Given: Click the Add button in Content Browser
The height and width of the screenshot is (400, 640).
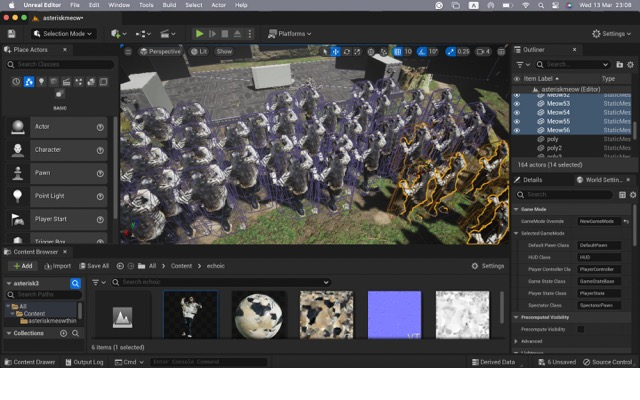Looking at the screenshot, I should click(22, 266).
